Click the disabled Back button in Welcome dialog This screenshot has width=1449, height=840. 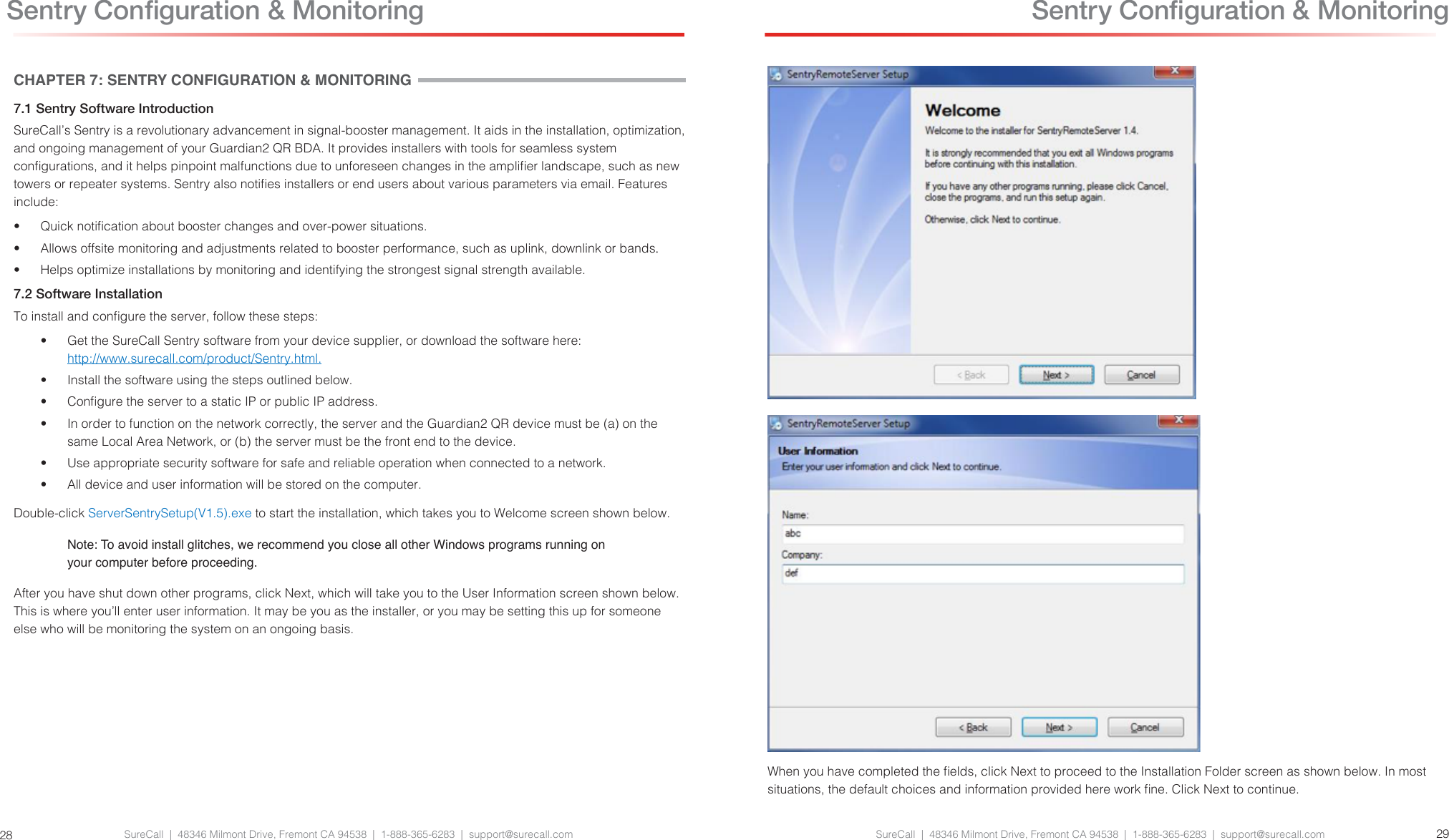pyautogui.click(x=971, y=375)
